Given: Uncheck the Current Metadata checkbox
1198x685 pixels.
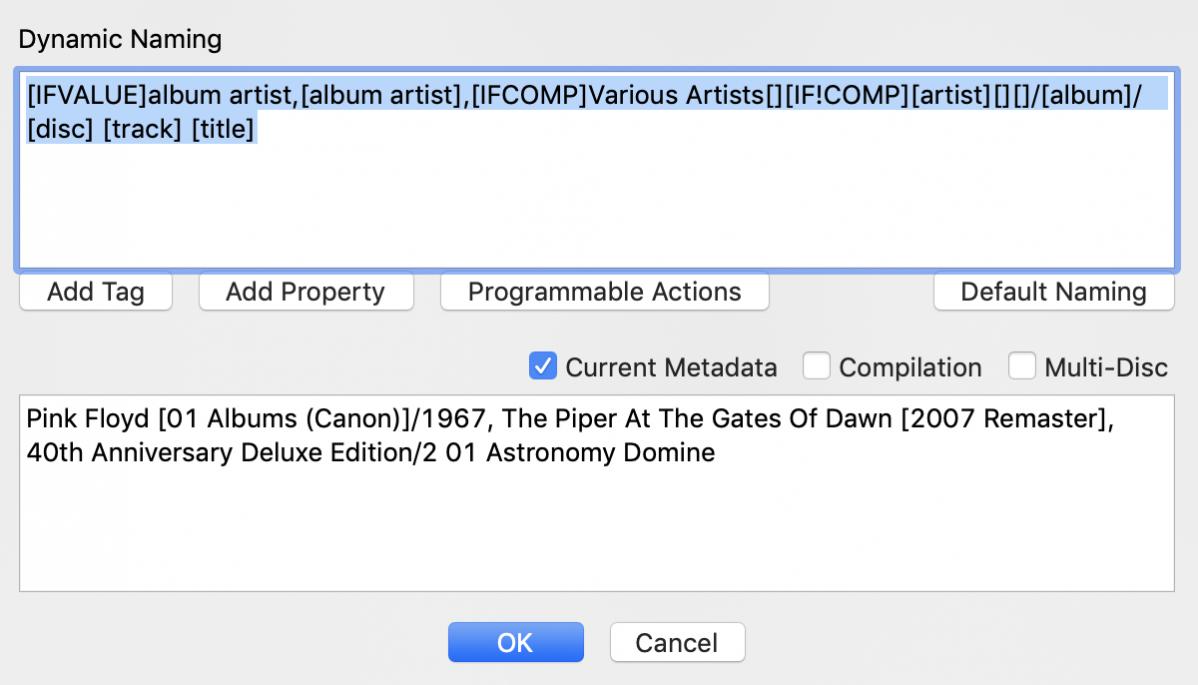Looking at the screenshot, I should point(543,367).
